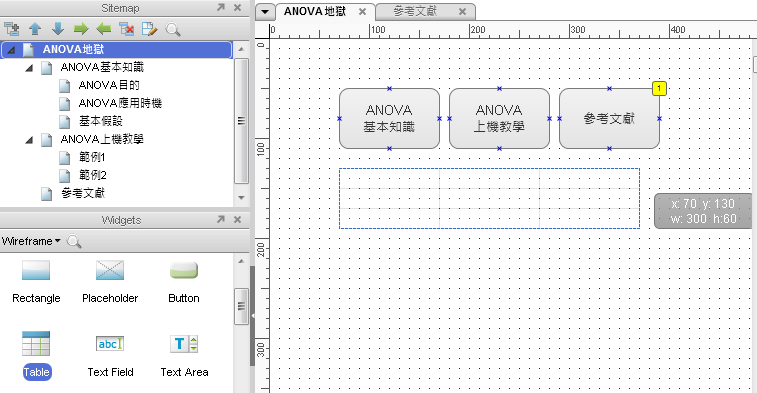
Task: Move page up with blue up arrow
Action: 35,29
